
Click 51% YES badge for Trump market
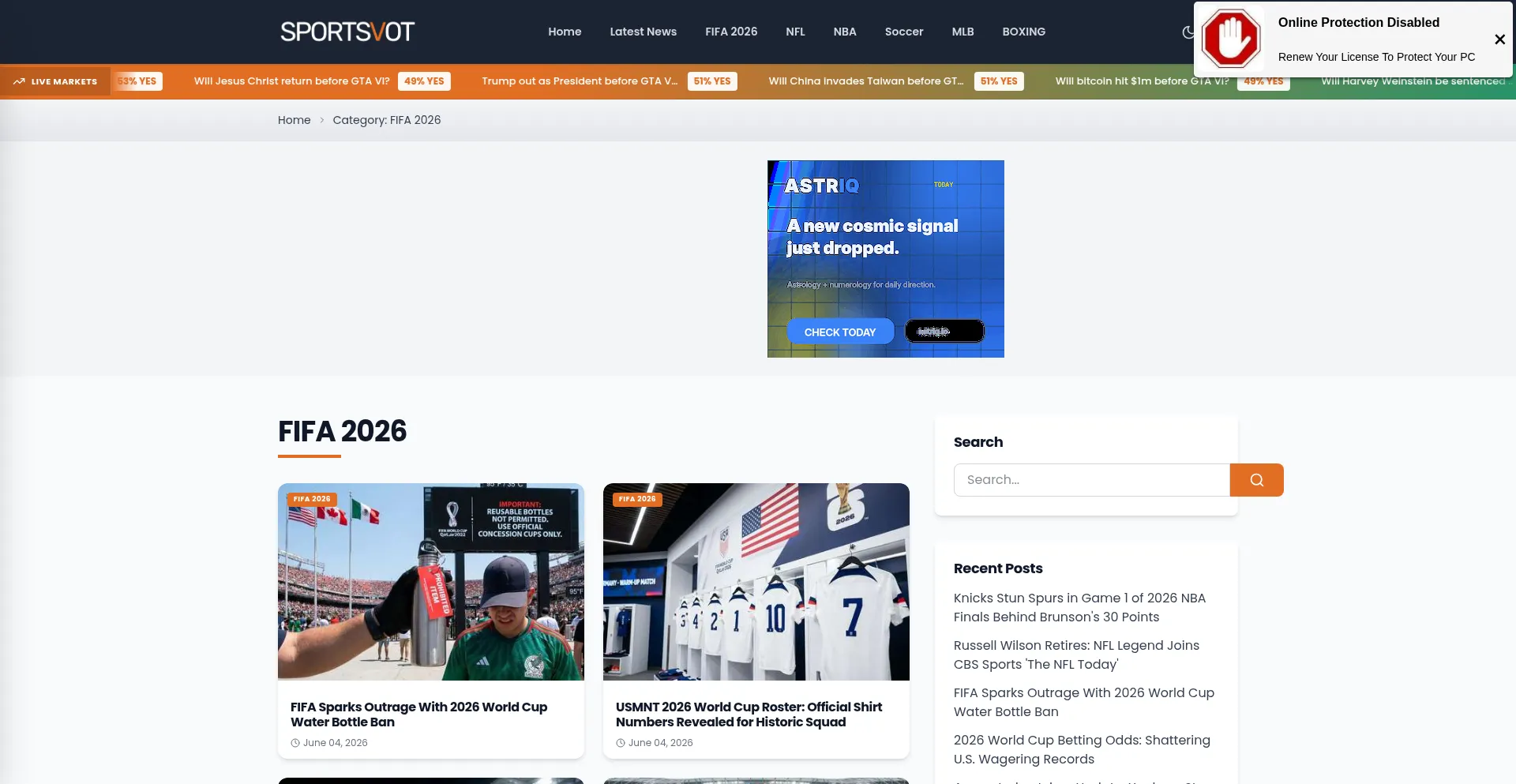pyautogui.click(x=712, y=81)
